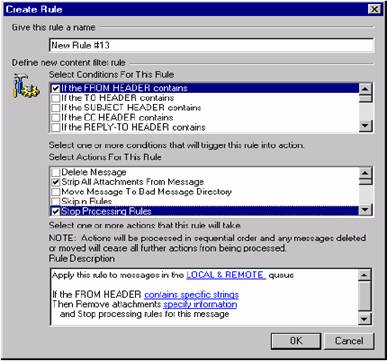Check If the TO HEADER contains
This screenshot has height=361, width=387.
(56, 98)
